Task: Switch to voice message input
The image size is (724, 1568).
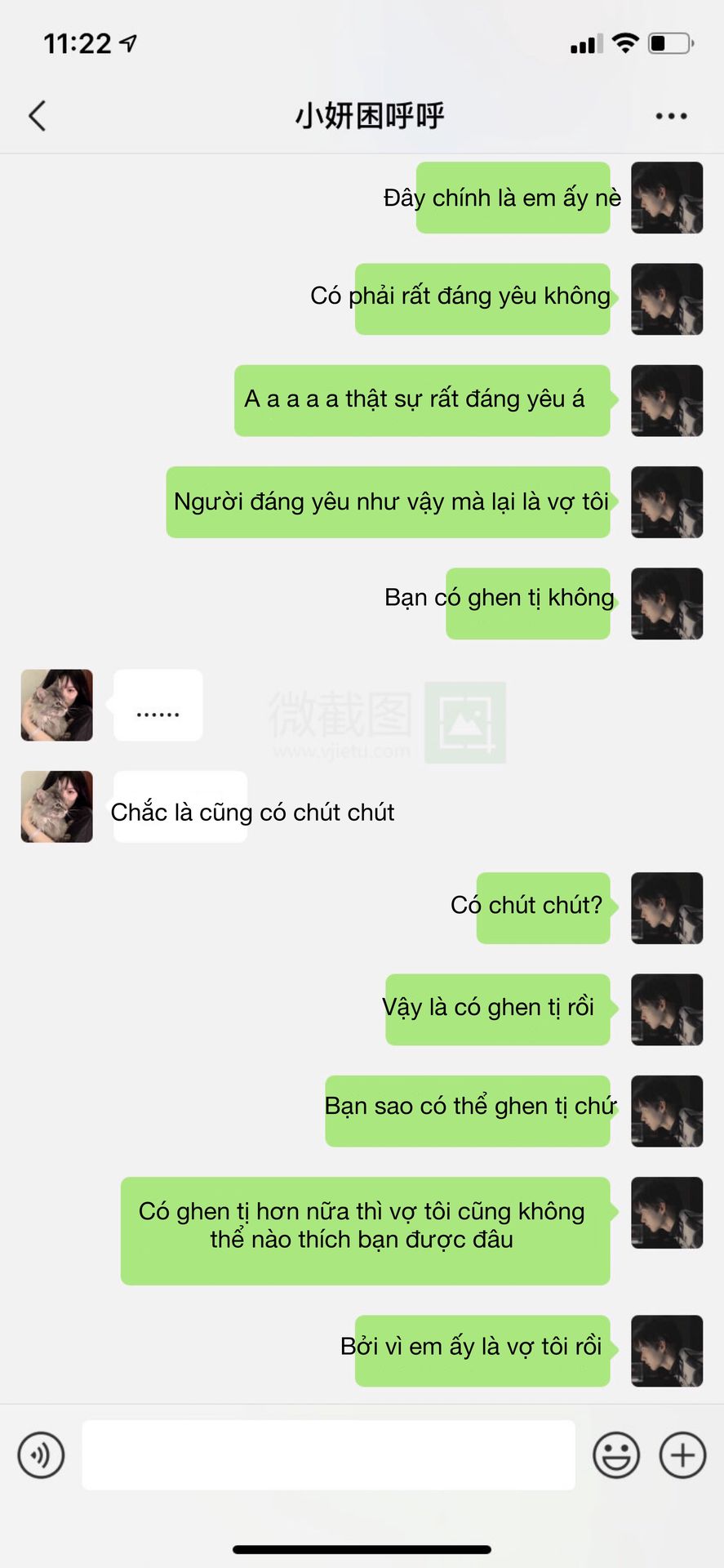Action: coord(41,1454)
